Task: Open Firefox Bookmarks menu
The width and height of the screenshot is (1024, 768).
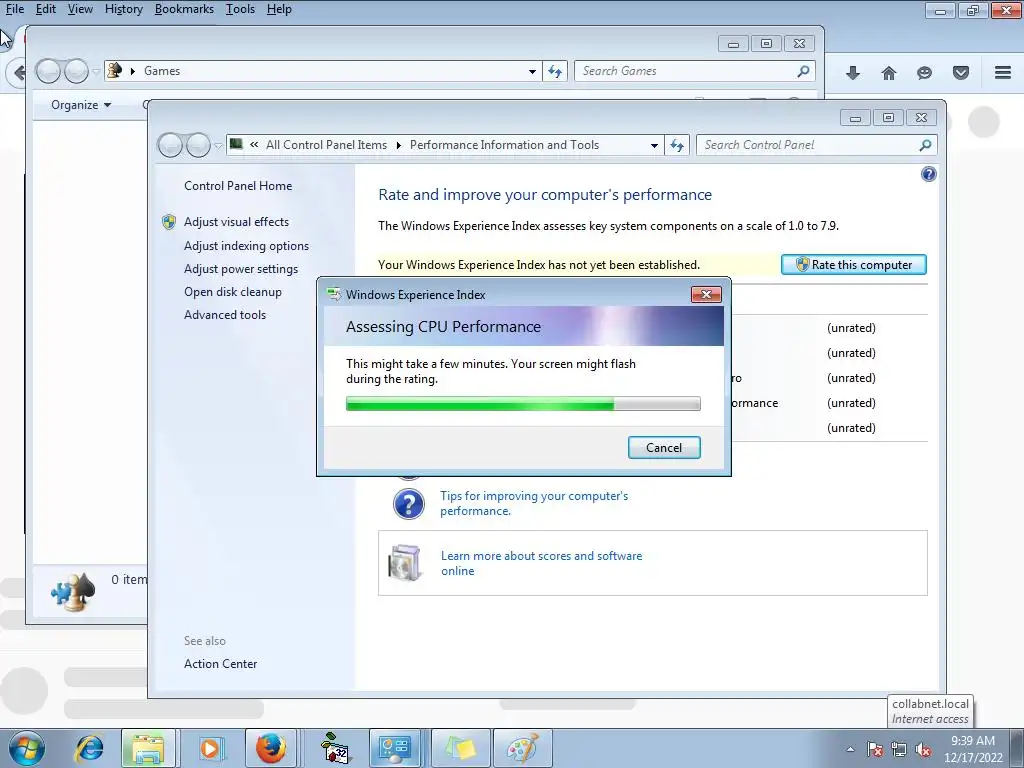Action: (184, 9)
